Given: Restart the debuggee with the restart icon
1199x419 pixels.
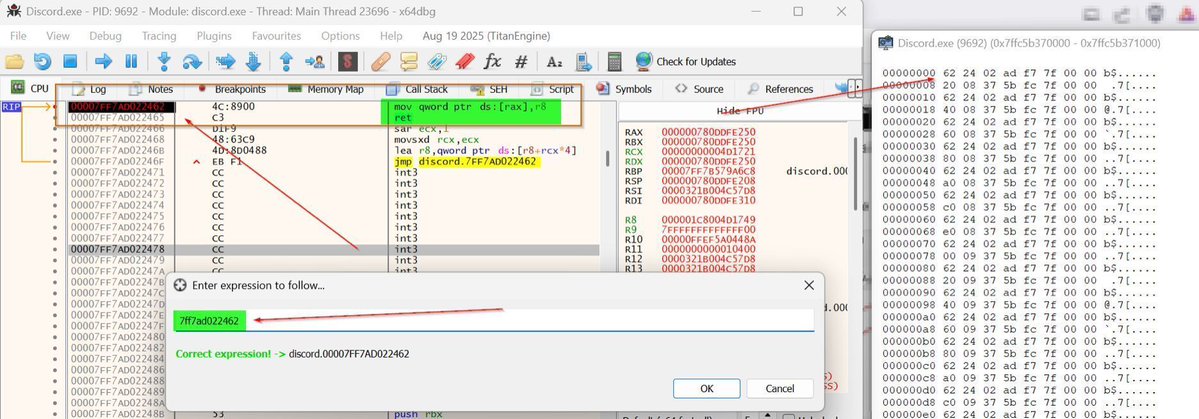Looking at the screenshot, I should point(42,61).
